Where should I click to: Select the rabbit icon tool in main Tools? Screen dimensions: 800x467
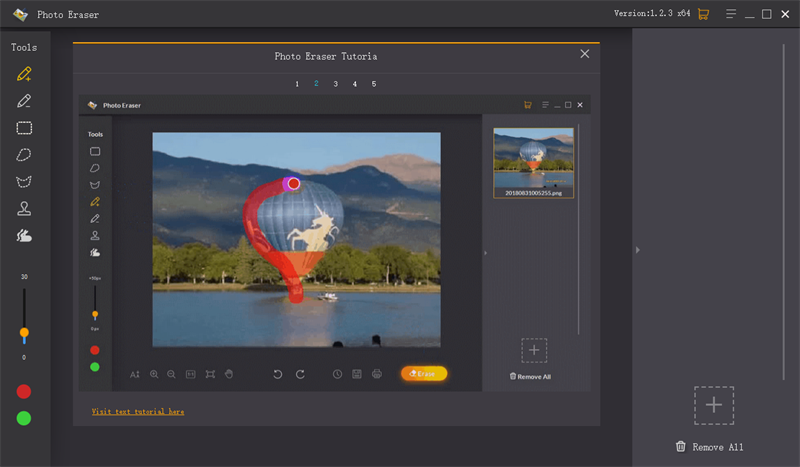click(24, 235)
